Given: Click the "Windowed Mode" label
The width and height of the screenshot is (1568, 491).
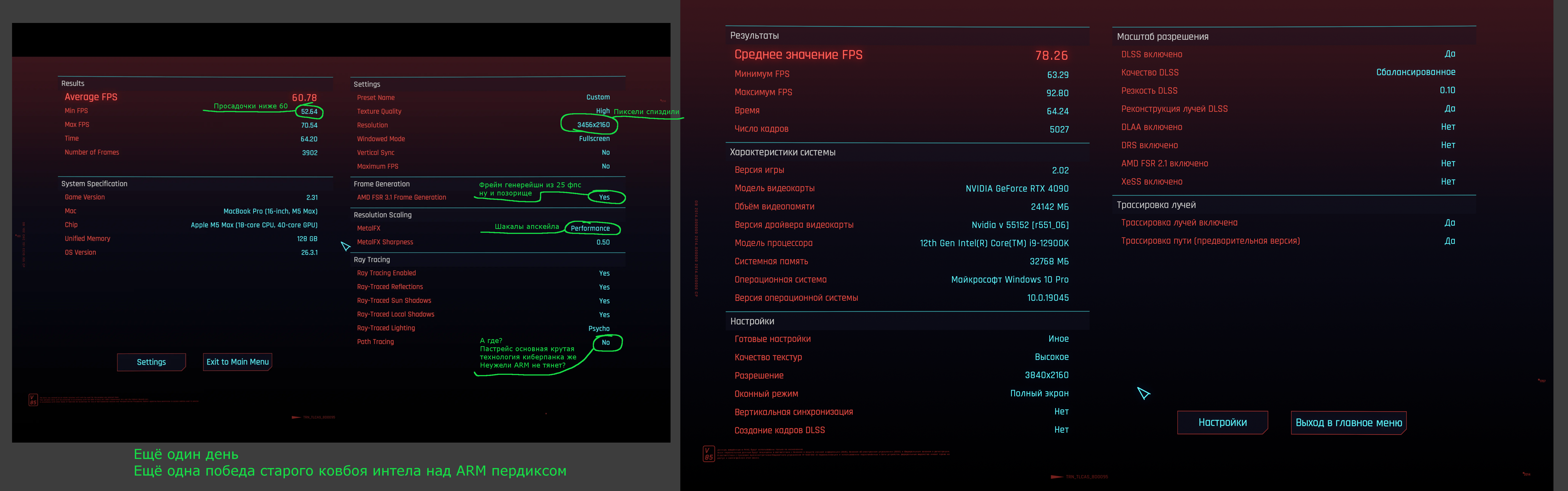Looking at the screenshot, I should 381,139.
